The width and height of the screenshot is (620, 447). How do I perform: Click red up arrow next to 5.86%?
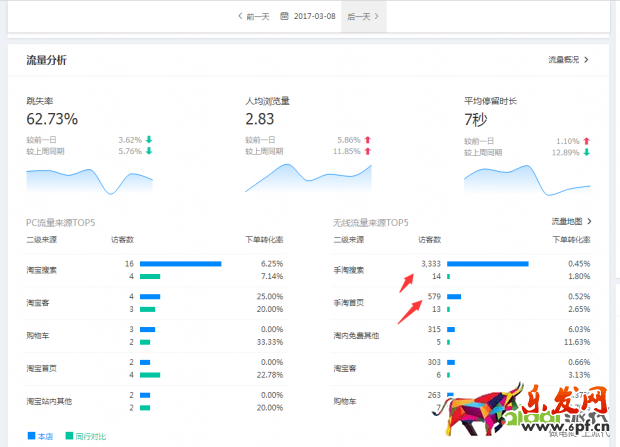(x=368, y=140)
